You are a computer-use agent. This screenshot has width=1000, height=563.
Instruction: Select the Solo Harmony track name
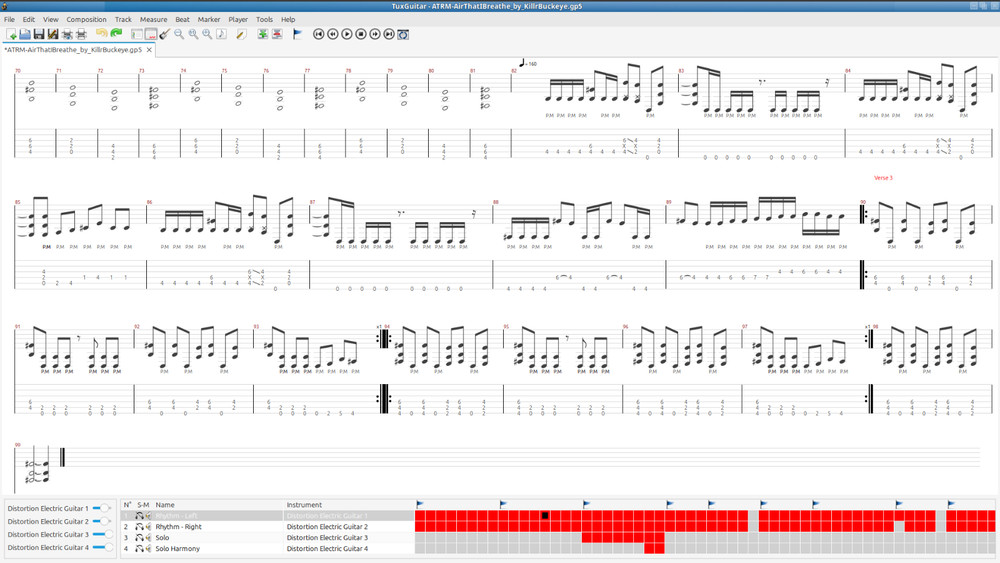177,548
